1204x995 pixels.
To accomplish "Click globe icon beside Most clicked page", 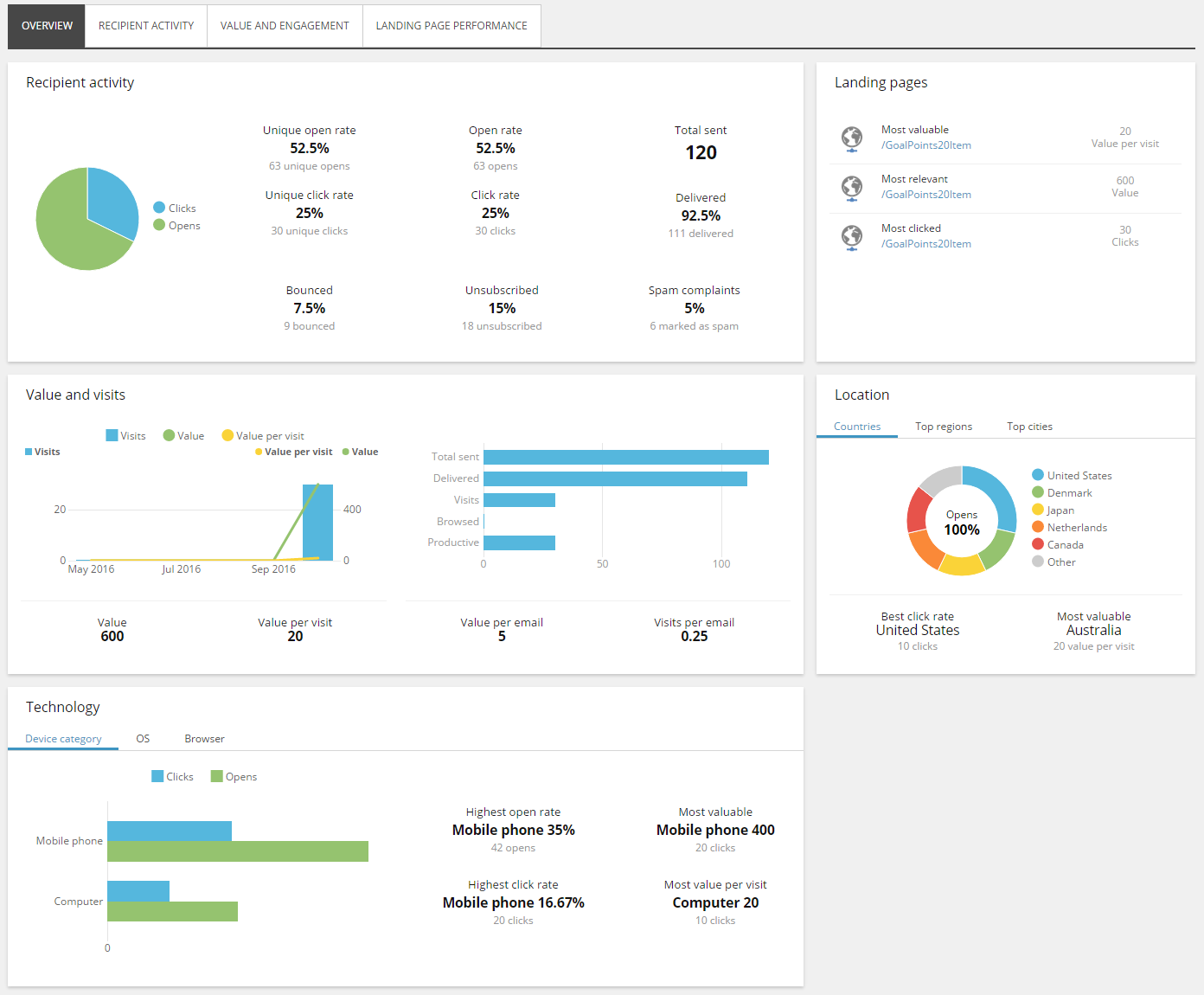I will point(852,237).
